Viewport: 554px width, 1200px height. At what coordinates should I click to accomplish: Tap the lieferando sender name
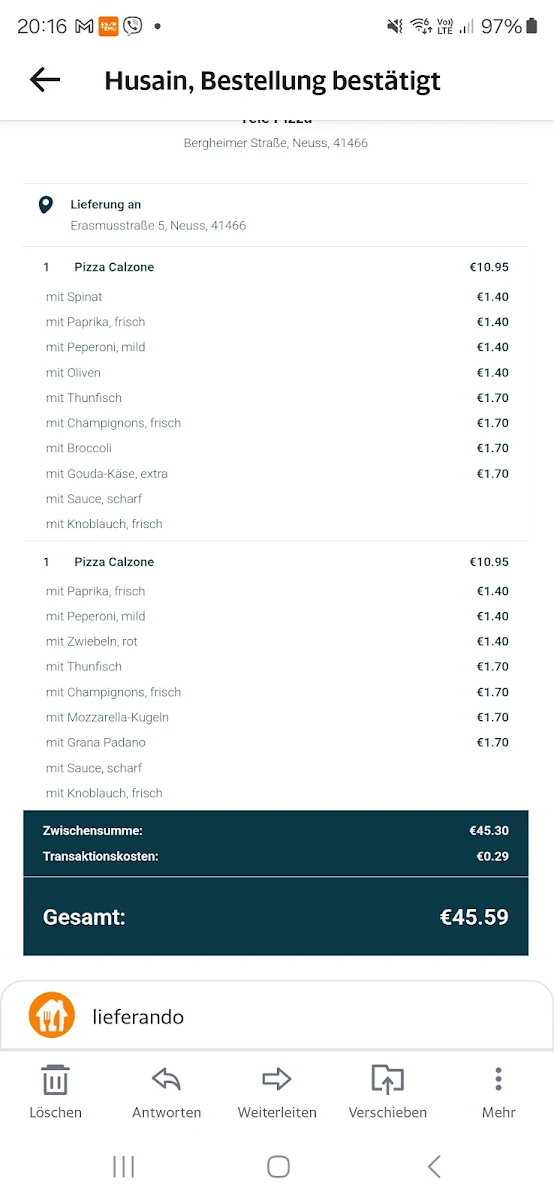pos(138,1017)
